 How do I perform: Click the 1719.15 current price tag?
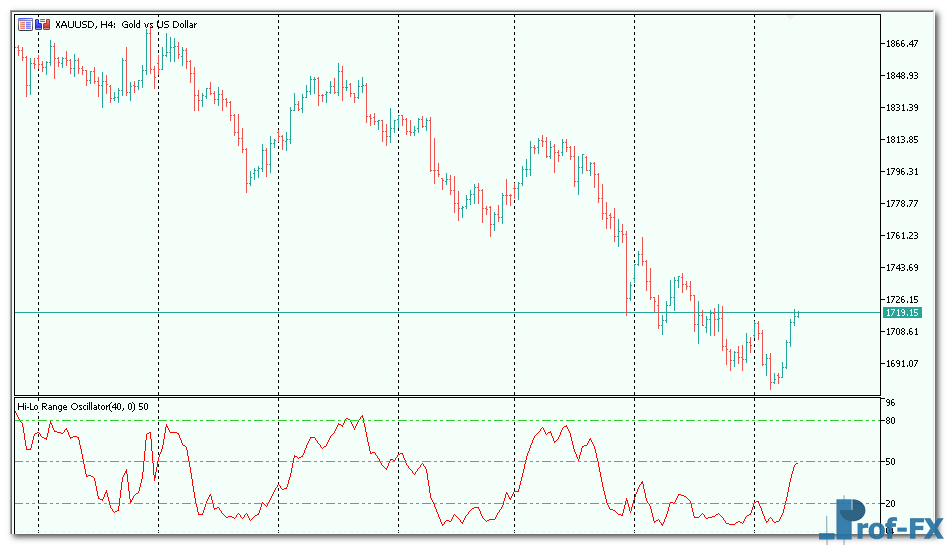pyautogui.click(x=901, y=313)
